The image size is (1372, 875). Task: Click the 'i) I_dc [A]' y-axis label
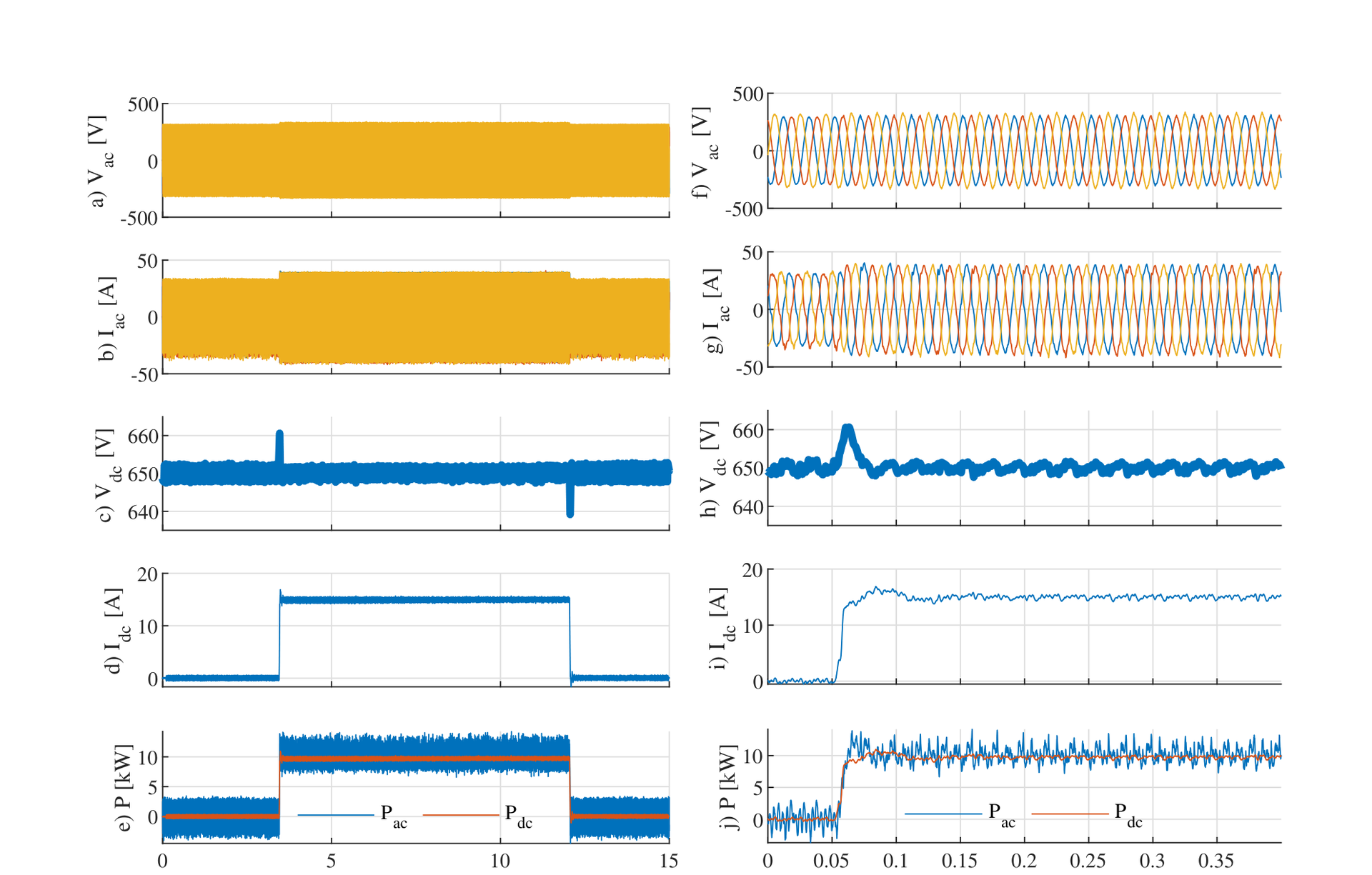(x=722, y=627)
